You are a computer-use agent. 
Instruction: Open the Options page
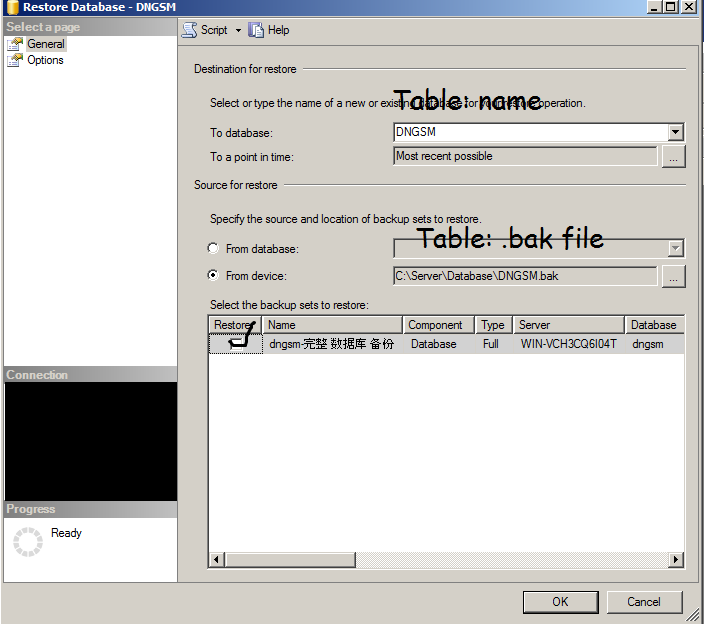[45, 60]
